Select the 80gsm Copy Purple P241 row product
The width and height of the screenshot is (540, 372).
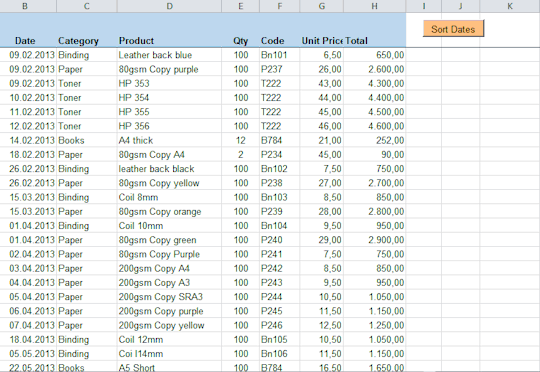click(169, 254)
